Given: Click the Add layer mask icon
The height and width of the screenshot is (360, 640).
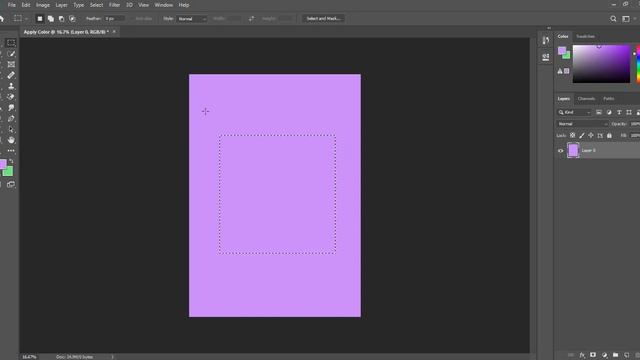Looking at the screenshot, I should tap(593, 355).
